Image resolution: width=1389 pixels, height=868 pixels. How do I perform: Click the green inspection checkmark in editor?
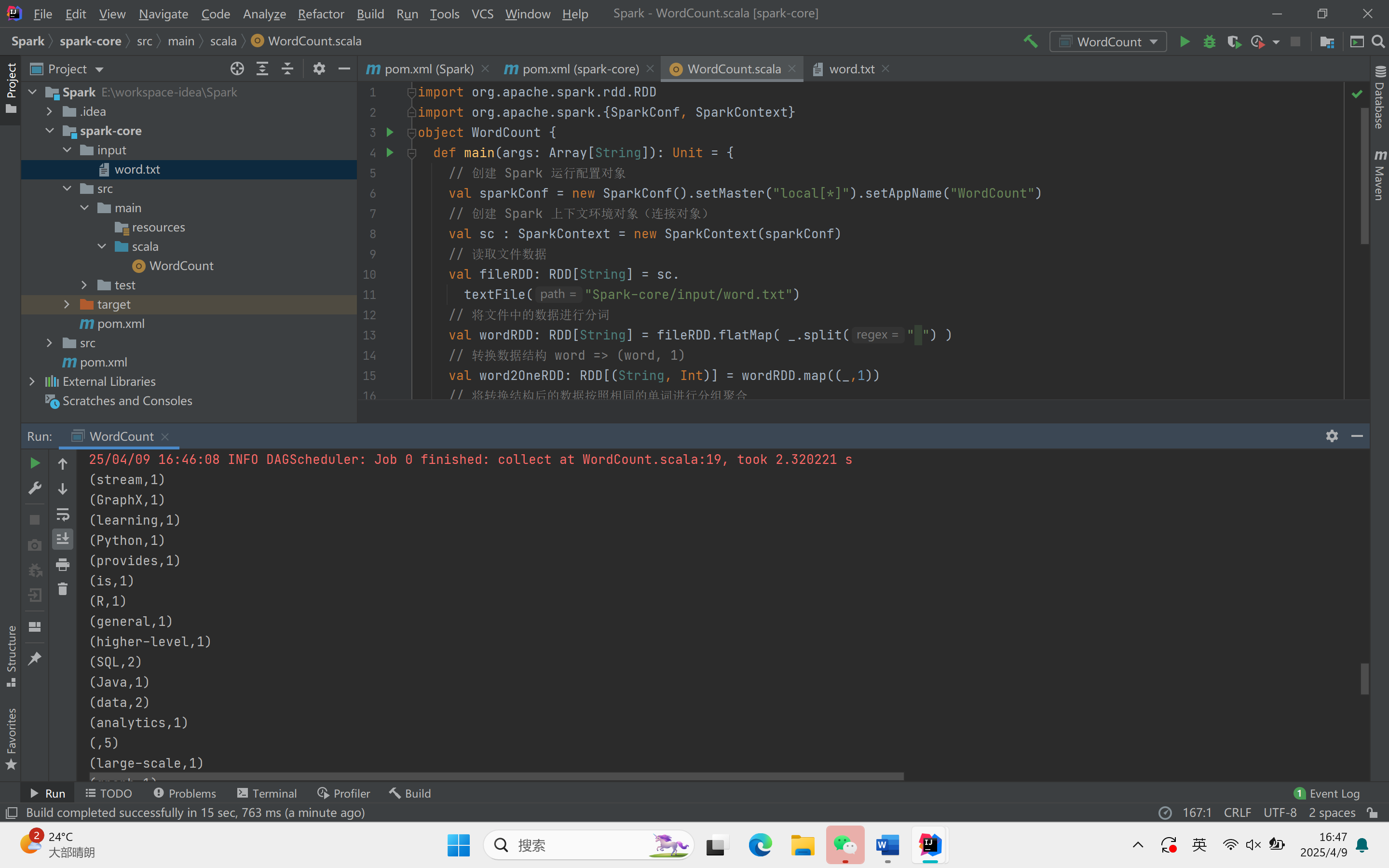click(1357, 94)
